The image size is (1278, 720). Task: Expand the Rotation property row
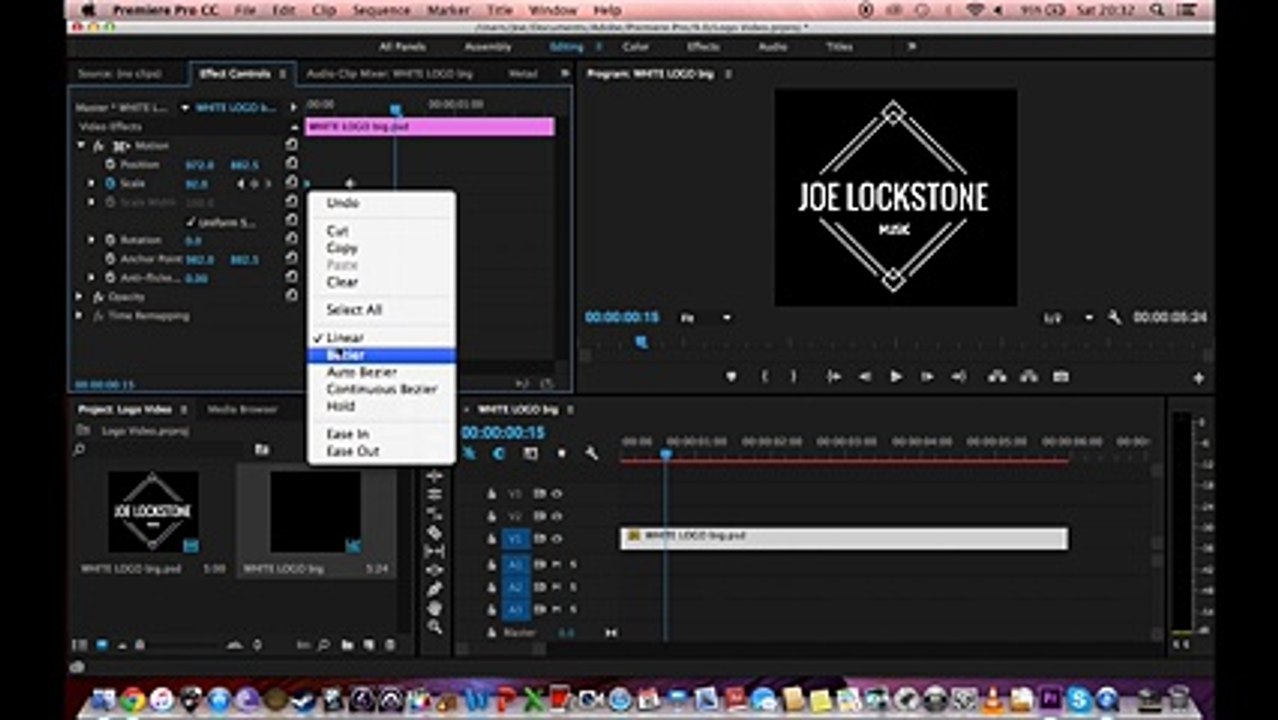[92, 241]
